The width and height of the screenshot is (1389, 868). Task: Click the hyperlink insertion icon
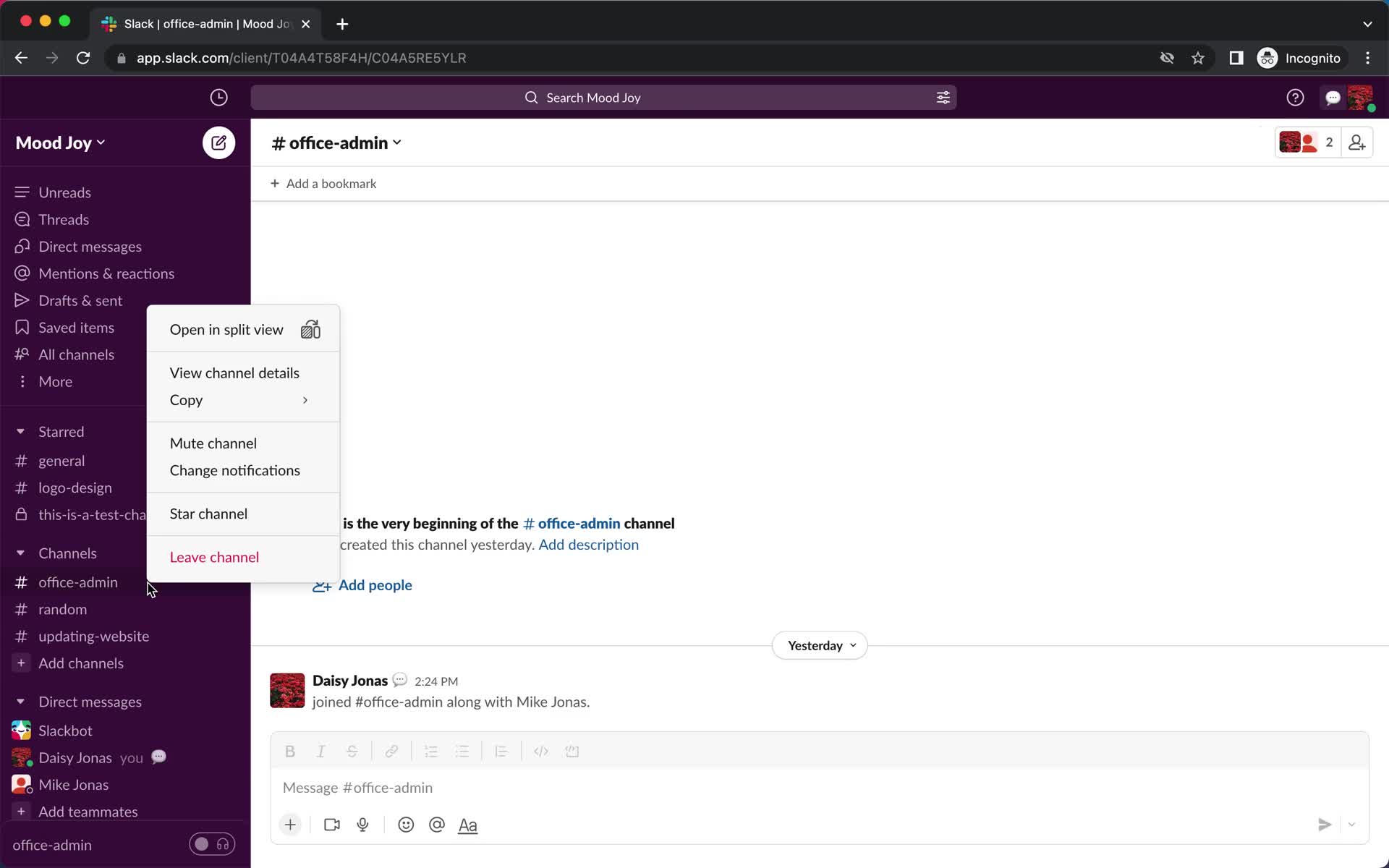[x=391, y=751]
